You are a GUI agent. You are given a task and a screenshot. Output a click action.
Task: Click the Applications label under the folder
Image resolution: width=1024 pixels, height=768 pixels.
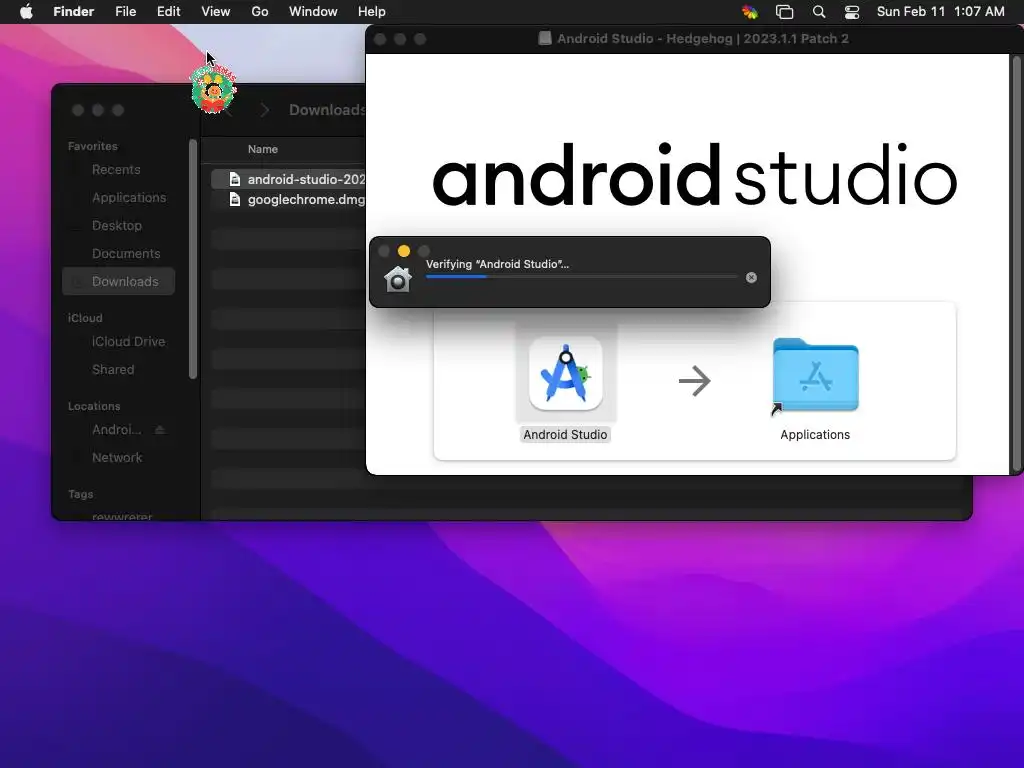pos(815,434)
